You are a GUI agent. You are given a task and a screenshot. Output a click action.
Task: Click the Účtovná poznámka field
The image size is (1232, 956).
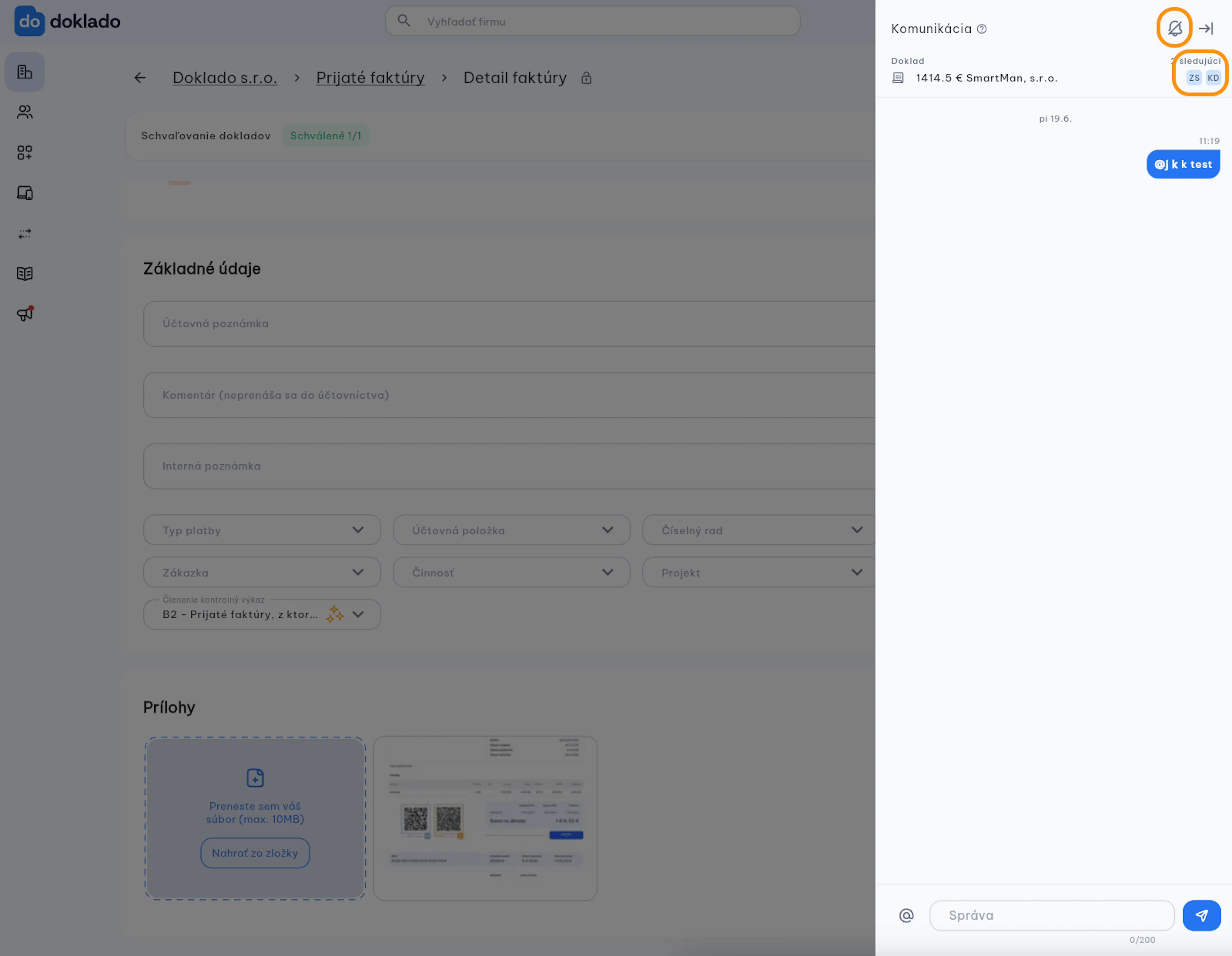[509, 324]
